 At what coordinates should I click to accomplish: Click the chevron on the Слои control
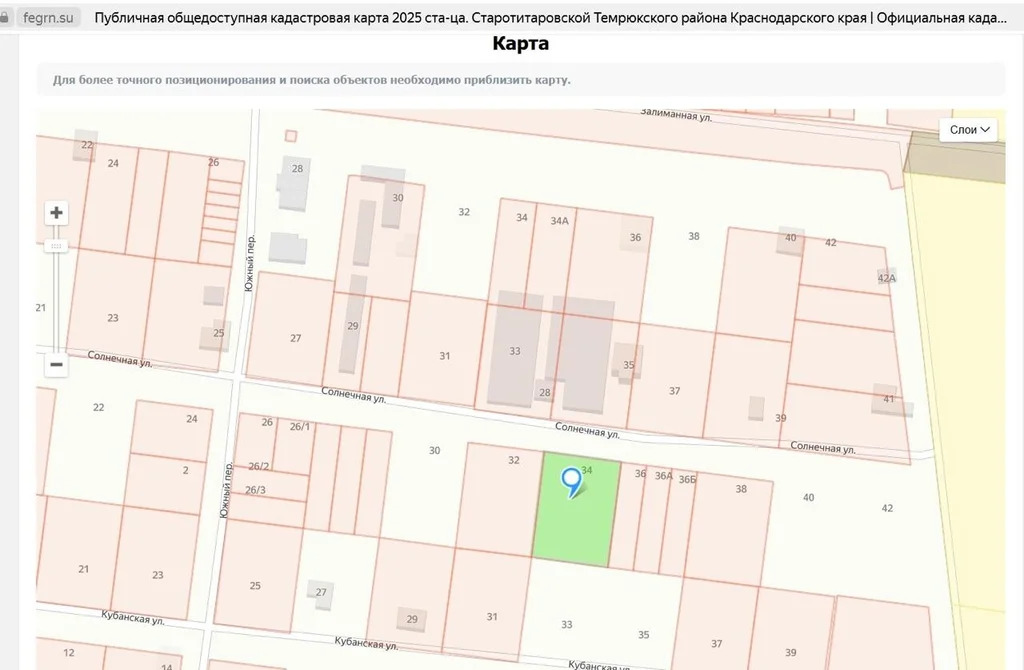click(x=986, y=129)
